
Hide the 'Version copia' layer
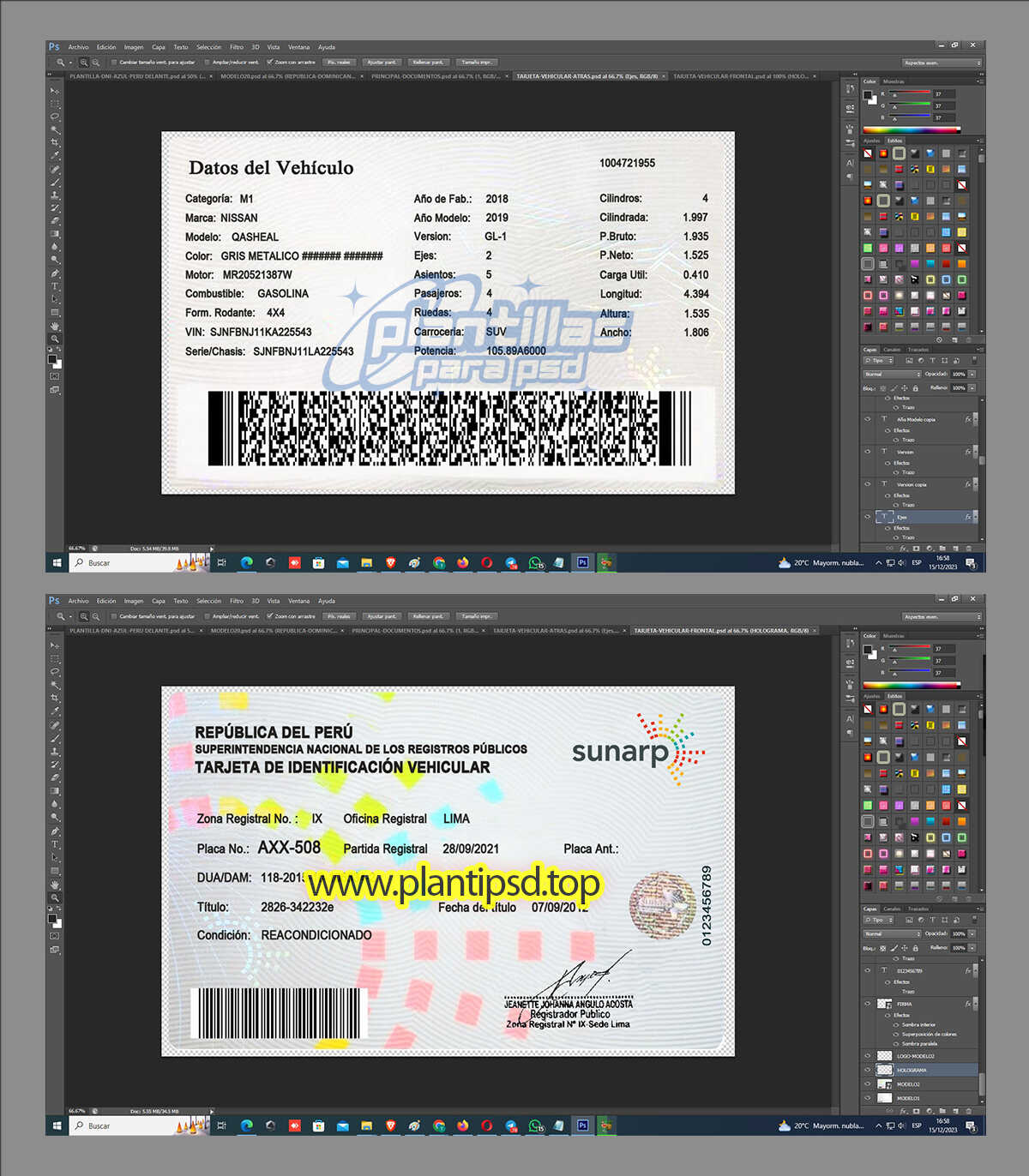point(867,484)
